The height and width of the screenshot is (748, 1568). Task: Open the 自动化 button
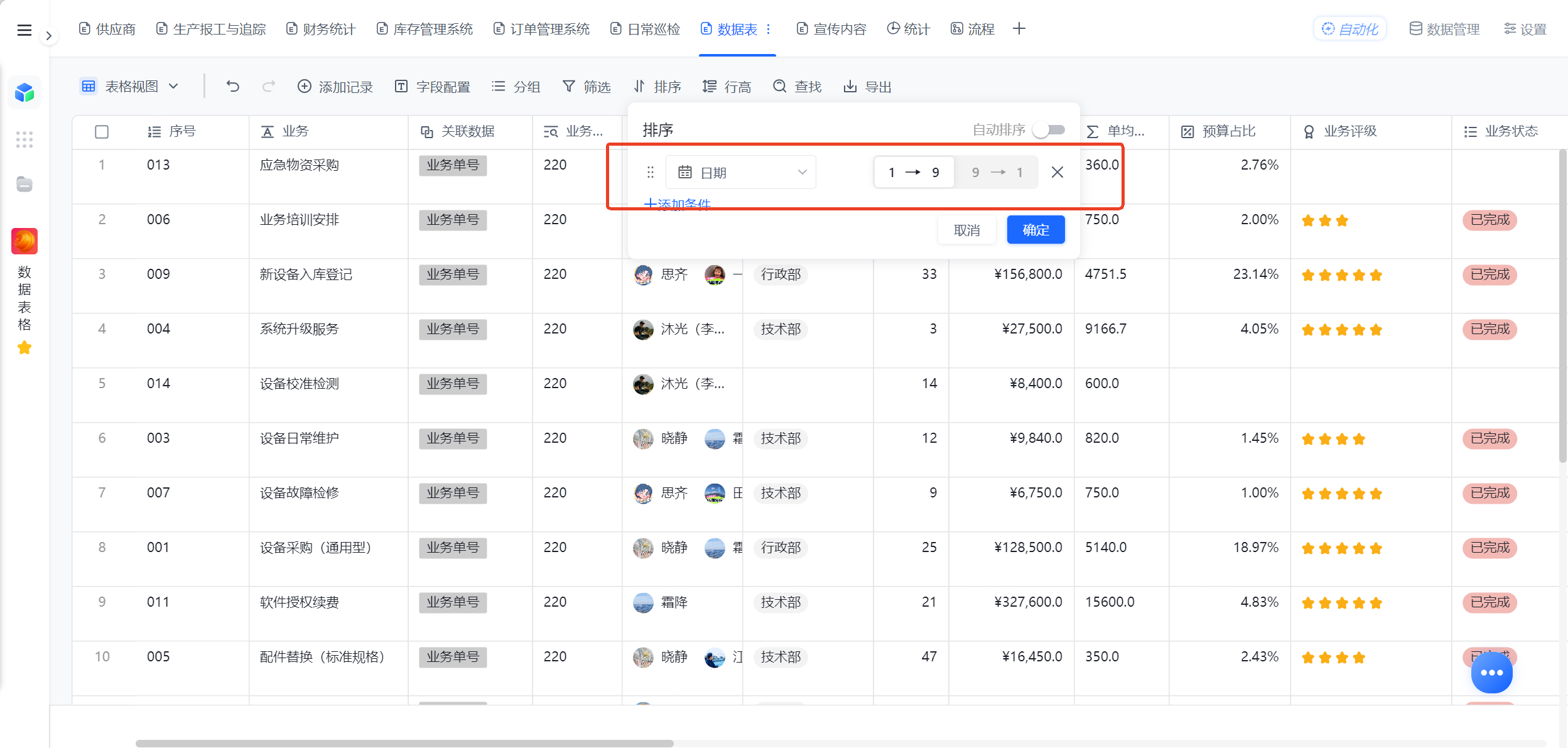coord(1350,29)
